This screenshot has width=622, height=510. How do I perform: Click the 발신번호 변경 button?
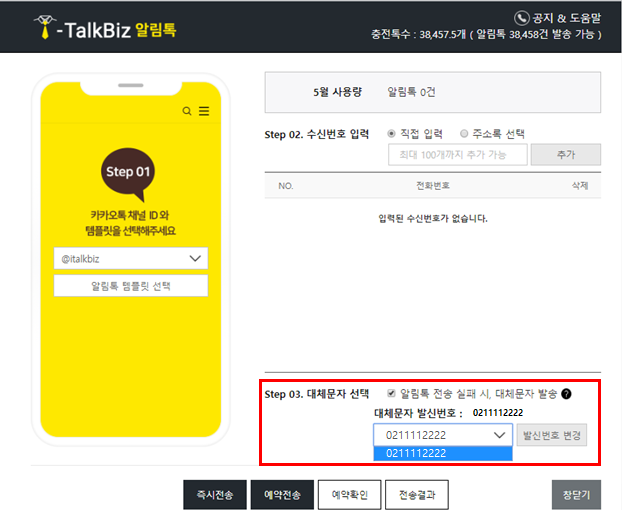point(551,435)
